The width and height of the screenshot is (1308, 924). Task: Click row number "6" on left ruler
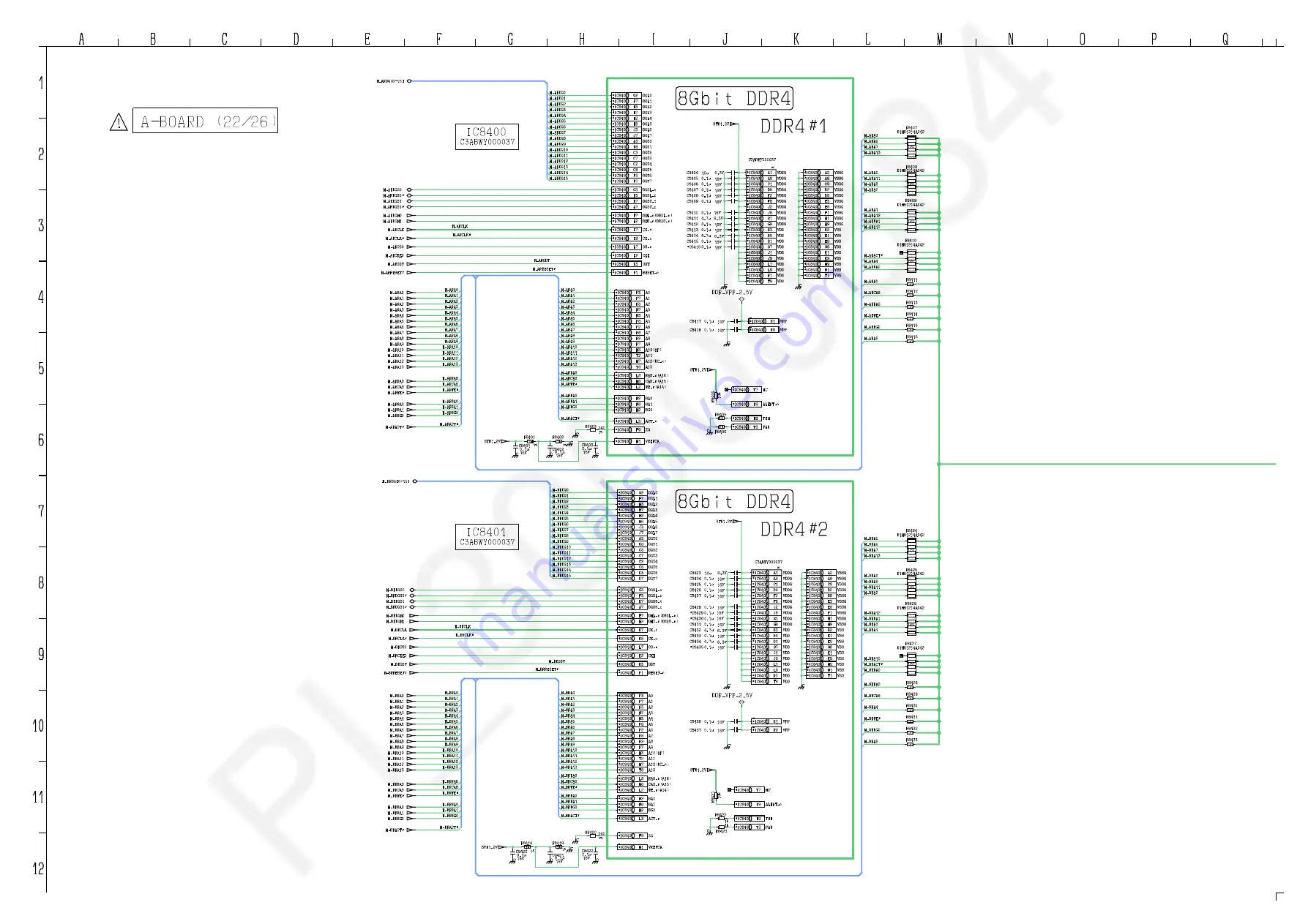point(41,440)
